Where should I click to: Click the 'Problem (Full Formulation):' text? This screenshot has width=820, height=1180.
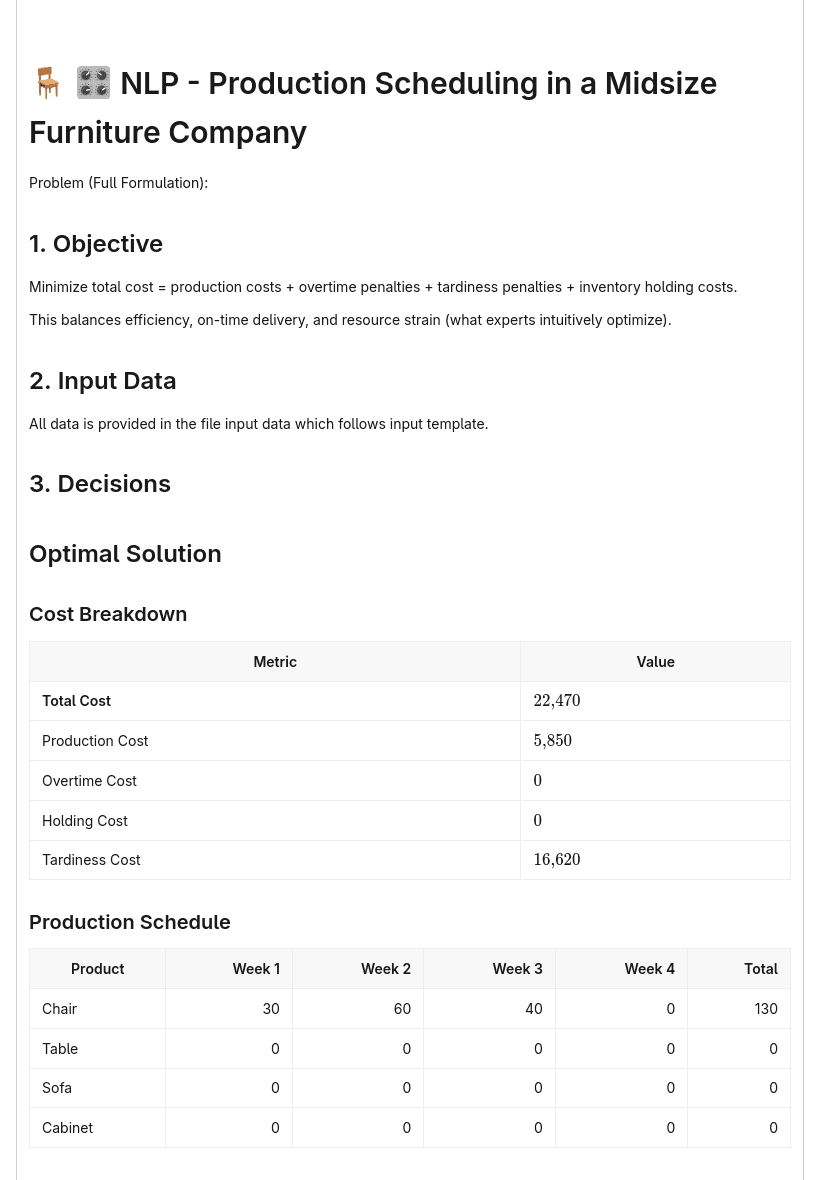(x=118, y=183)
